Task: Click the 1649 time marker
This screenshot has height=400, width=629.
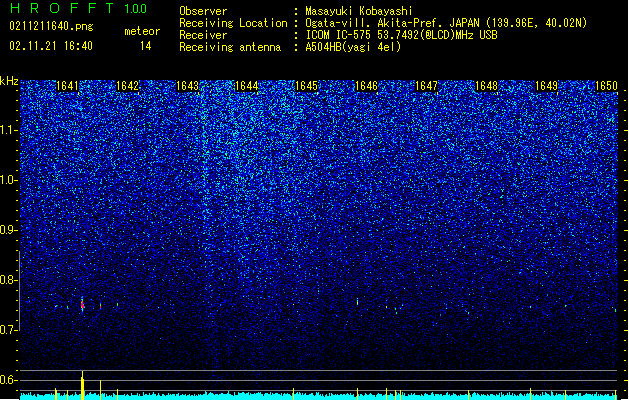Action: pyautogui.click(x=546, y=86)
